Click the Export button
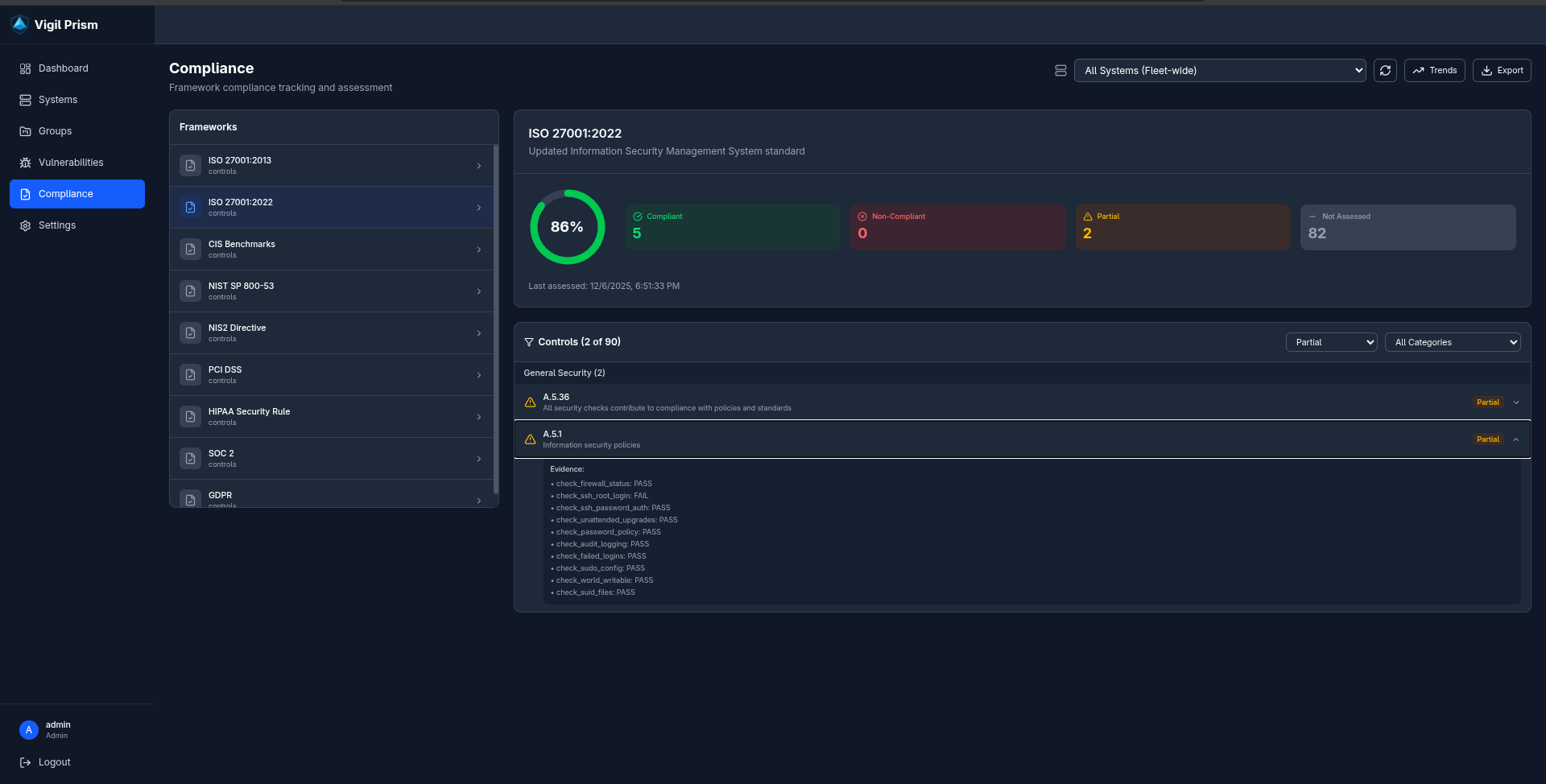This screenshot has height=784, width=1546. (1502, 71)
